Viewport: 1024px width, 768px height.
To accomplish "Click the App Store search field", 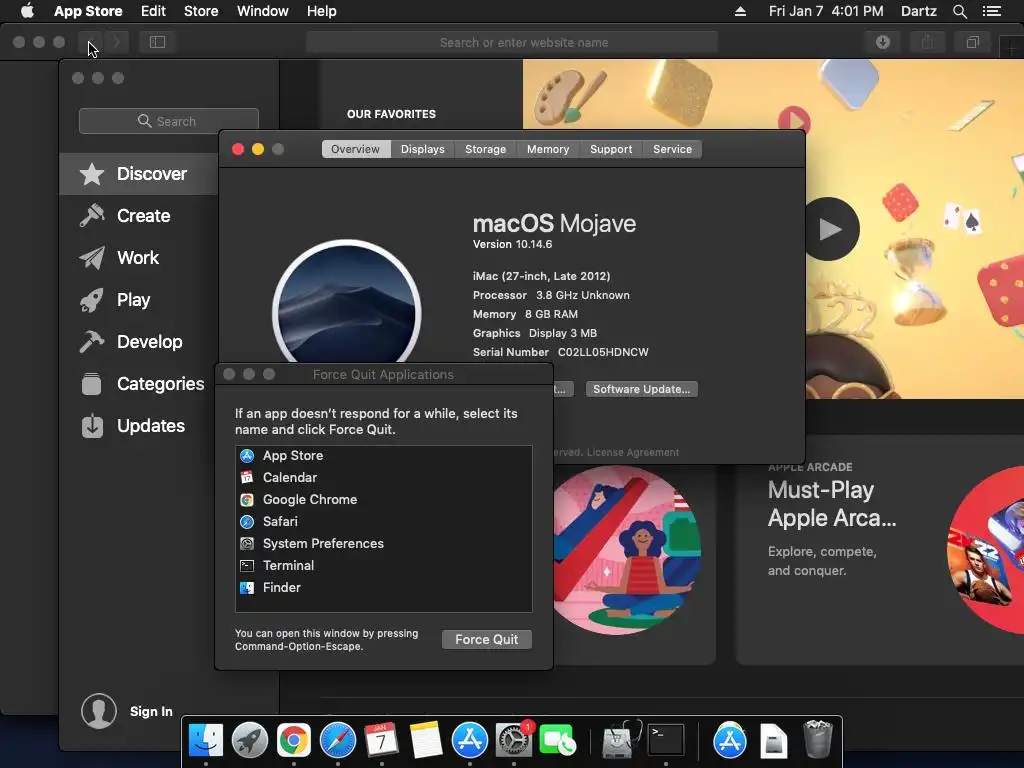I will (168, 121).
